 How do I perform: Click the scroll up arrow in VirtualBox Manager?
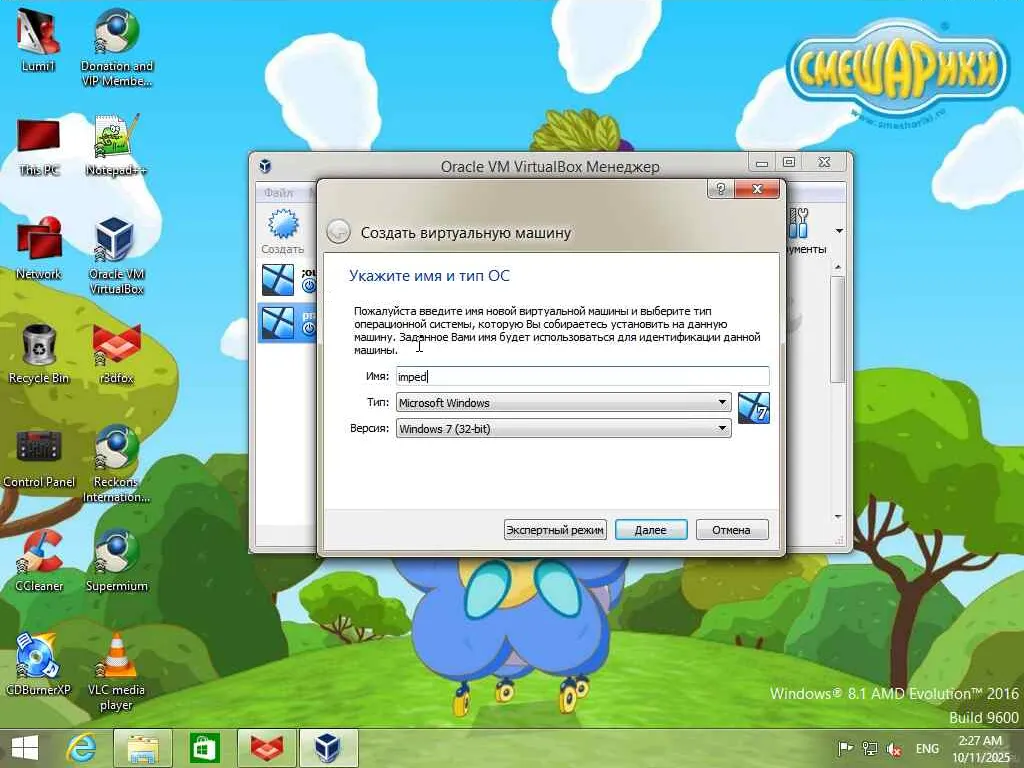click(x=838, y=268)
